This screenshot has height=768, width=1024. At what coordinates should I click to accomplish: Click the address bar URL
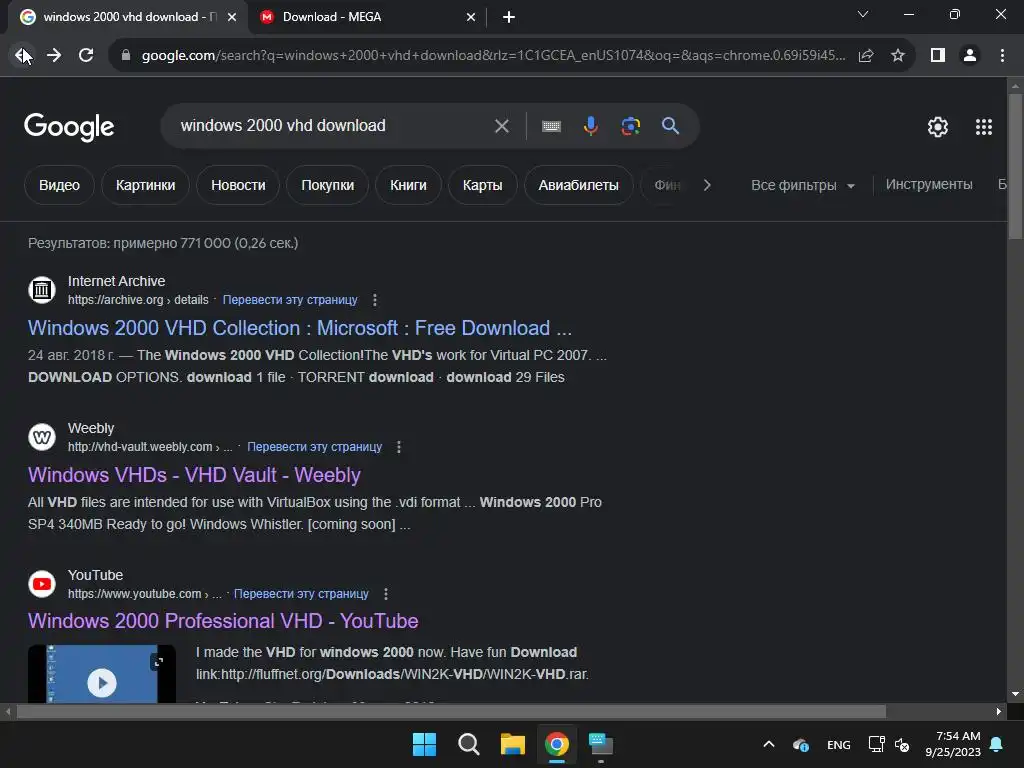point(493,56)
